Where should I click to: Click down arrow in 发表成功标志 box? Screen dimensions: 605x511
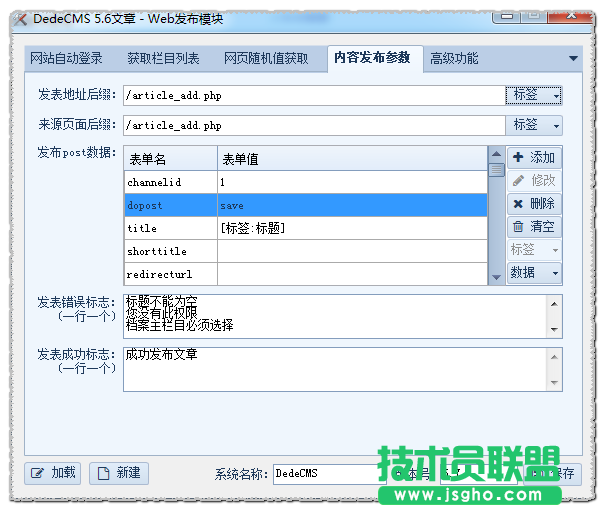tap(554, 382)
